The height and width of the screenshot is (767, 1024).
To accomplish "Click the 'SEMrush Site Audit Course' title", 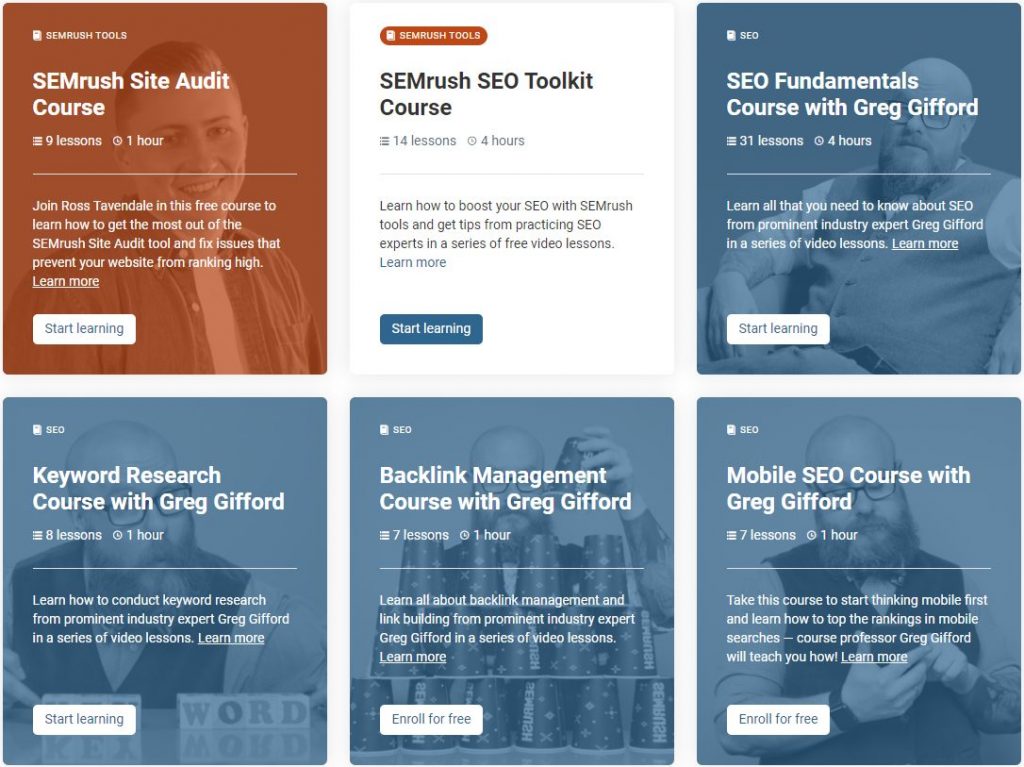I will [x=131, y=94].
